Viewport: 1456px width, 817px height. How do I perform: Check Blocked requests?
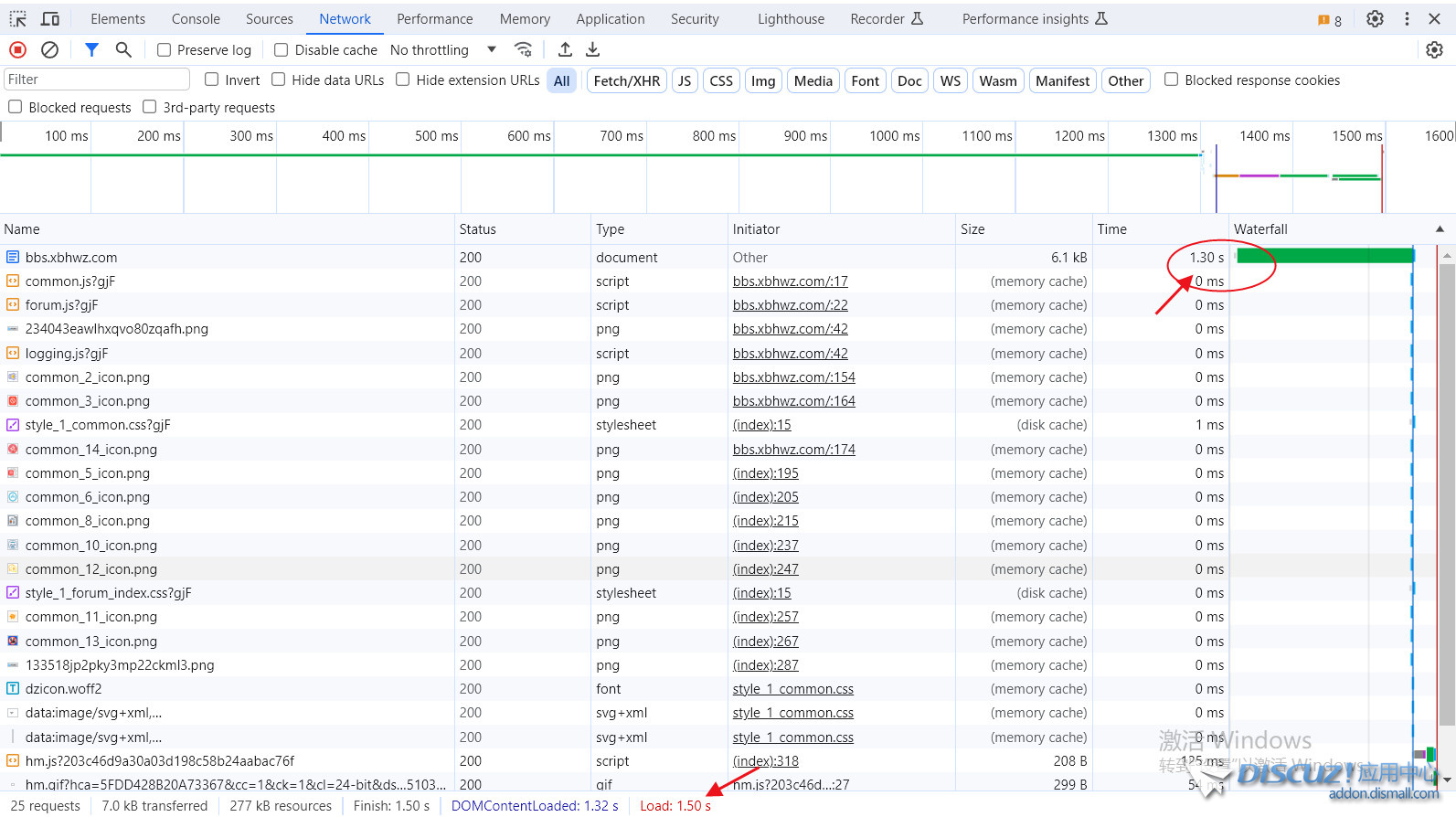[15, 107]
